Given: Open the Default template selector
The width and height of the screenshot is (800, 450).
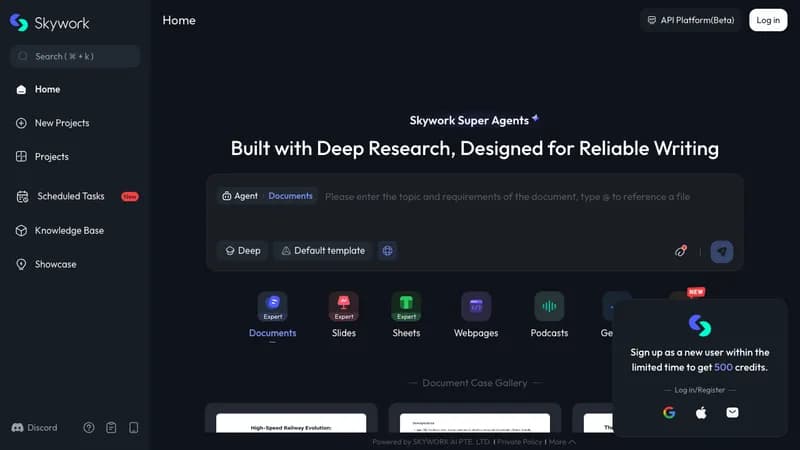Looking at the screenshot, I should tap(323, 251).
